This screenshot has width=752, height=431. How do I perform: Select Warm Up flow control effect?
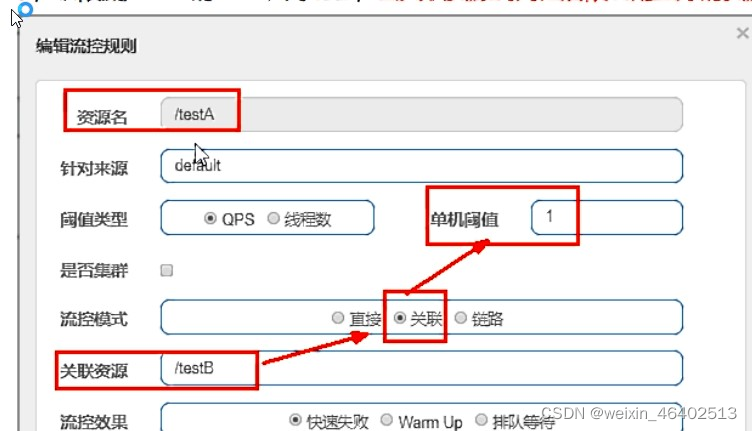[x=387, y=420]
